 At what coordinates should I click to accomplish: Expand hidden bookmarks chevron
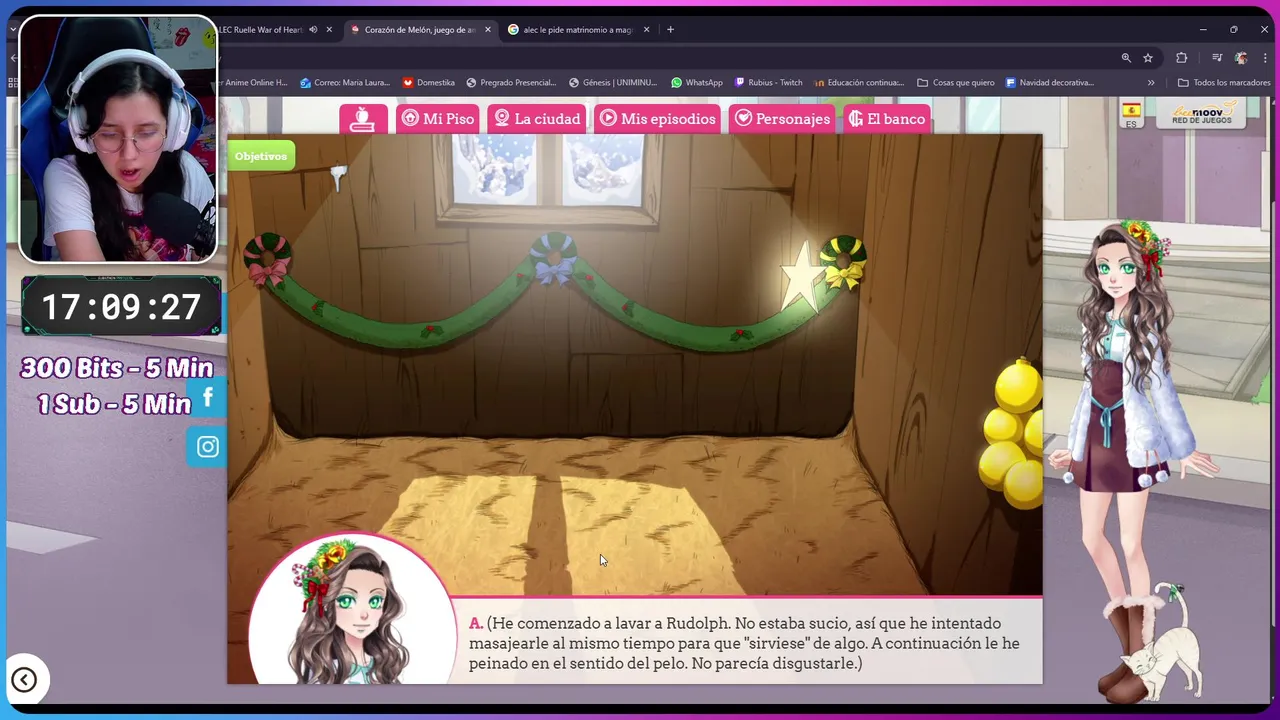tap(1151, 83)
